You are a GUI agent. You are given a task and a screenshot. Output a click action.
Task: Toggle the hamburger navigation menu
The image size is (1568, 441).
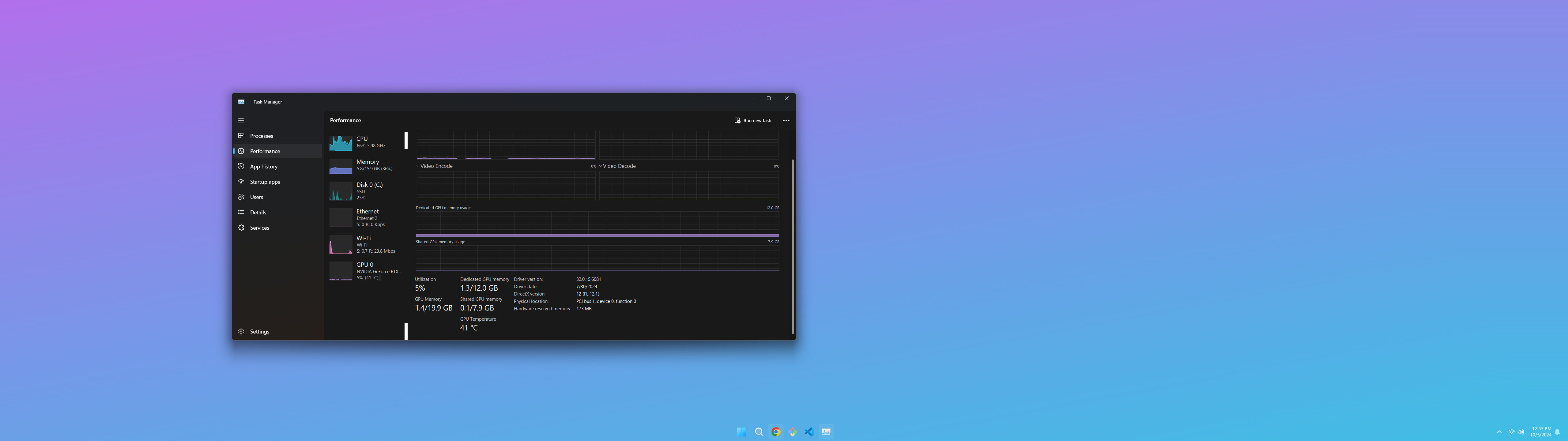(241, 121)
